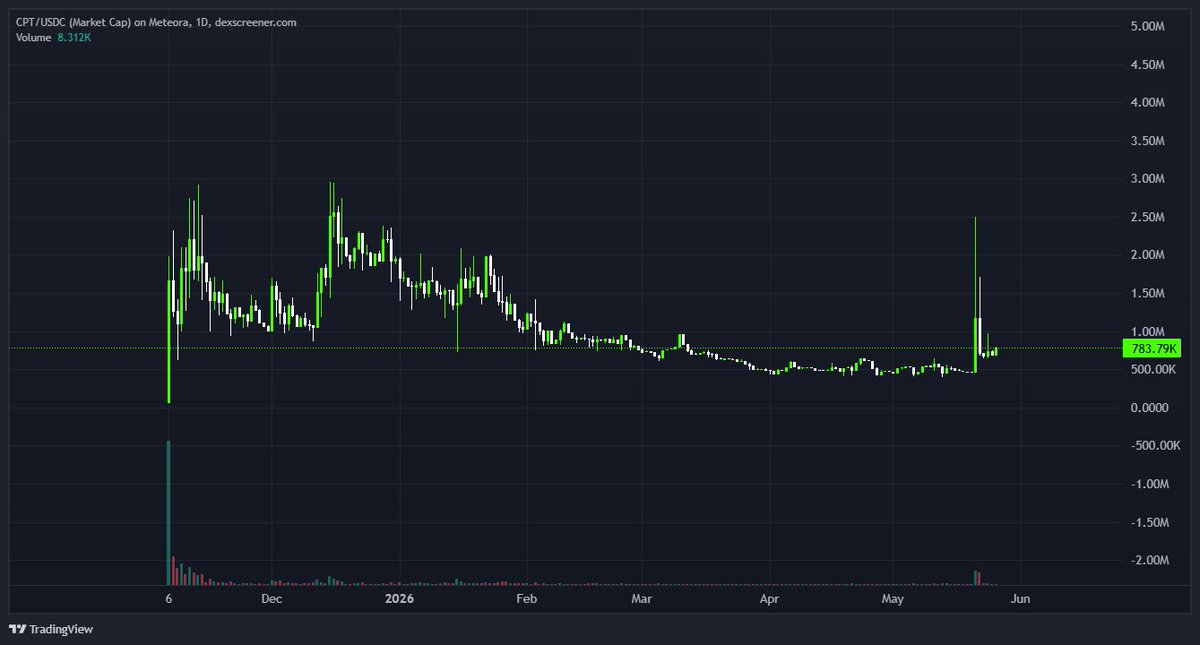The image size is (1200, 645).
Task: Click the Dec date label
Action: tap(271, 599)
